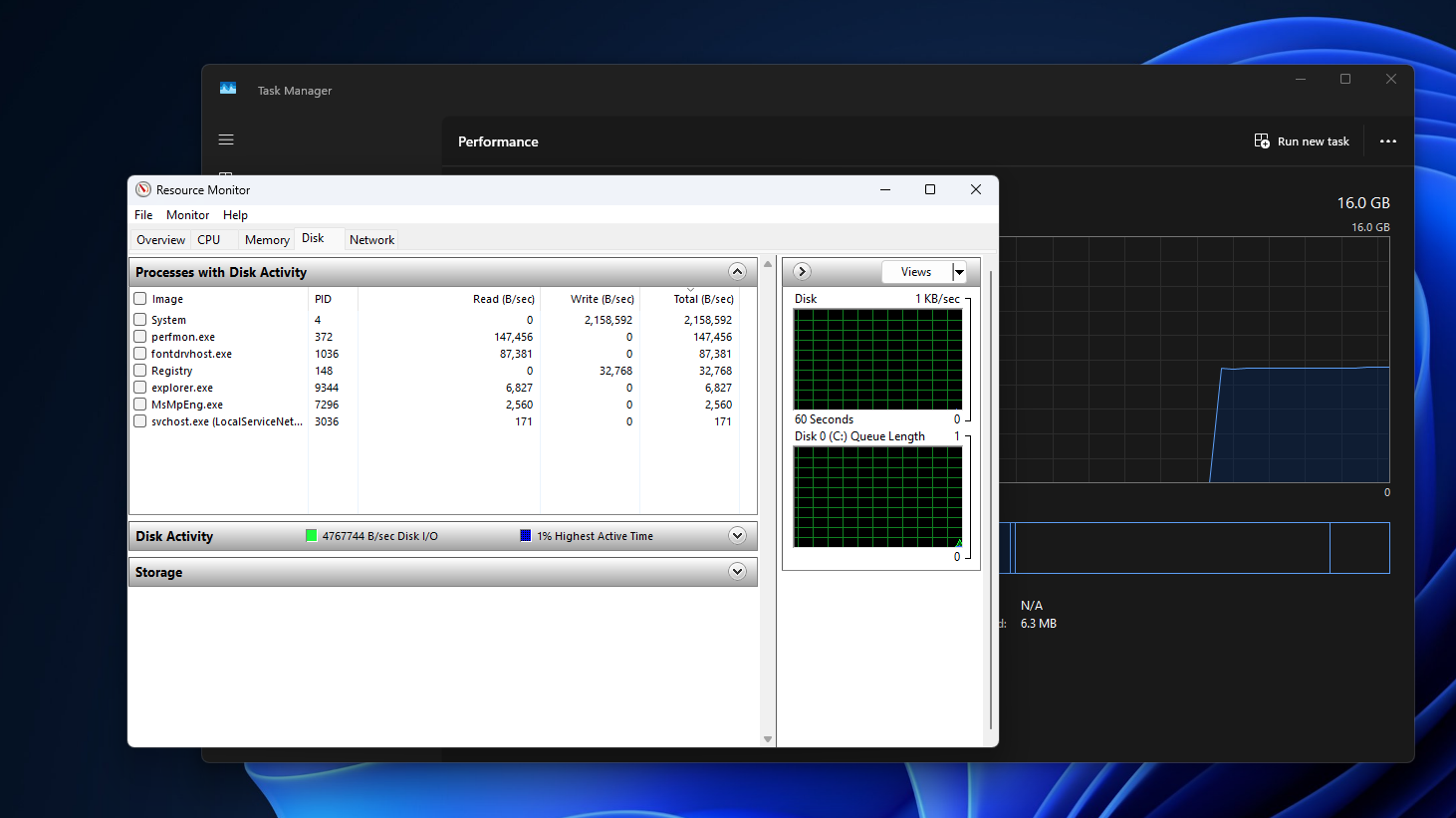1456x818 pixels.
Task: Click the '6.3 MB' value in Task Manager
Action: (1039, 624)
